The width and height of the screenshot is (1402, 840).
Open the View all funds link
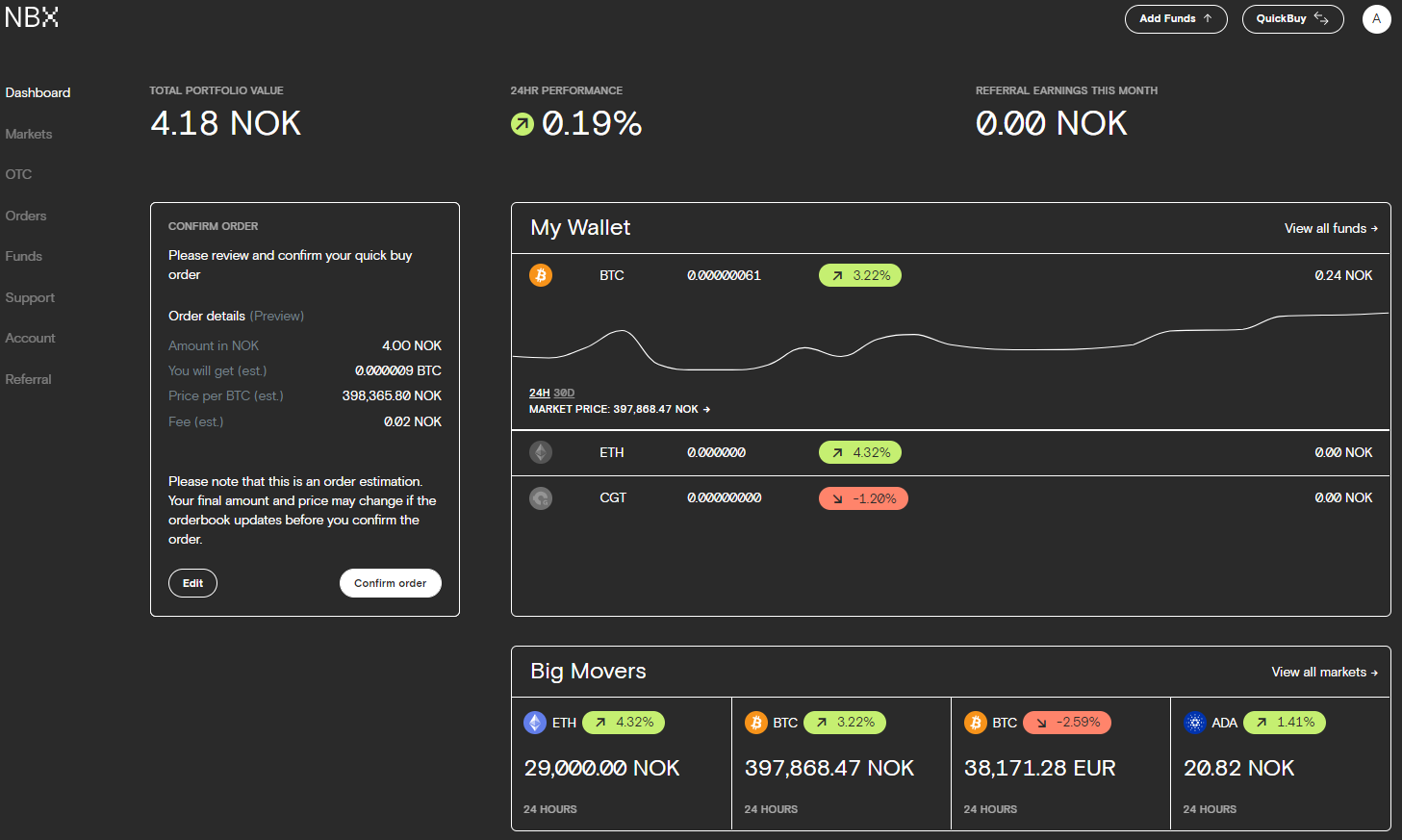[x=1330, y=228]
